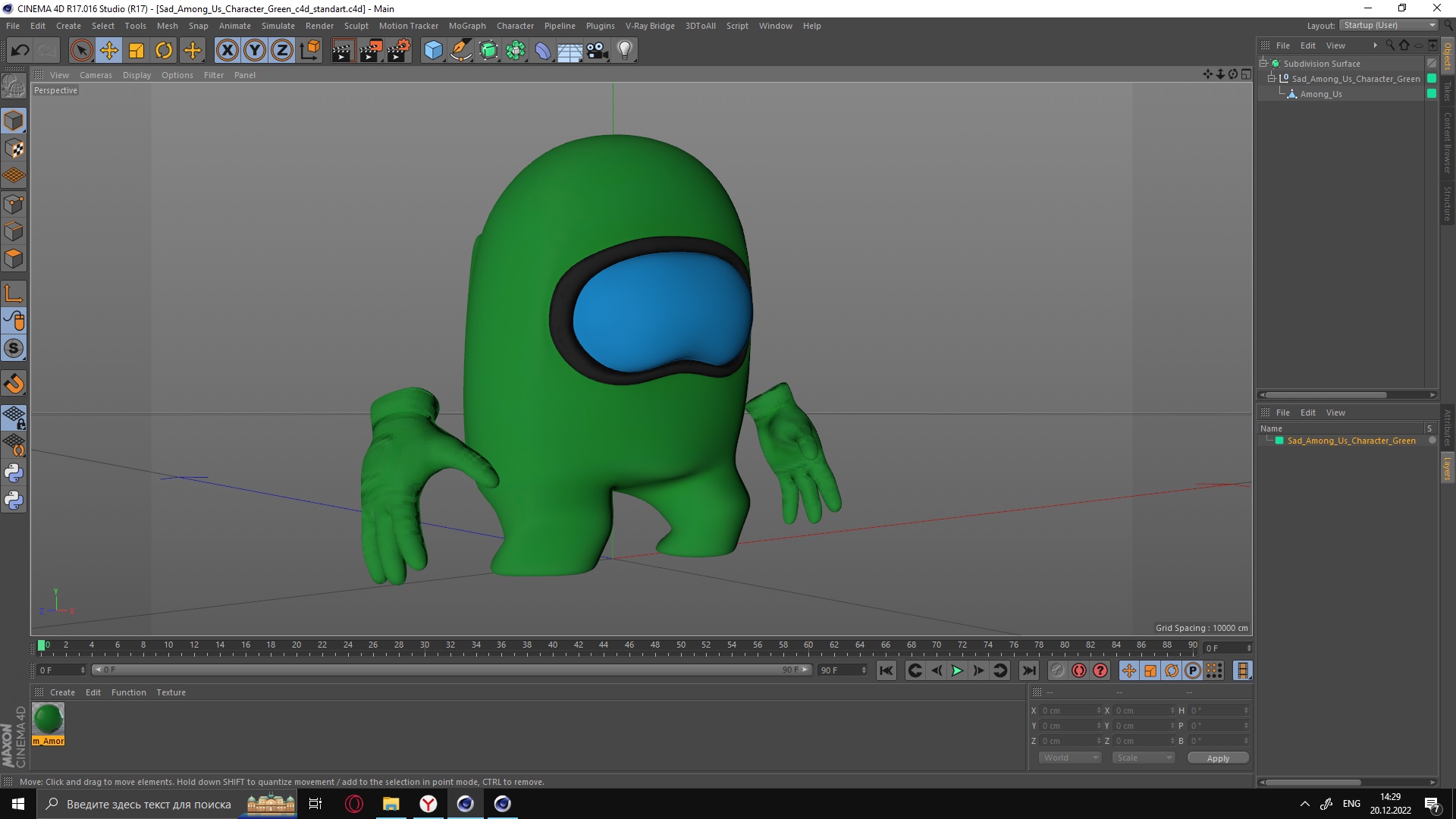Toggle Z axis lock
The image size is (1456, 819).
click(x=282, y=51)
